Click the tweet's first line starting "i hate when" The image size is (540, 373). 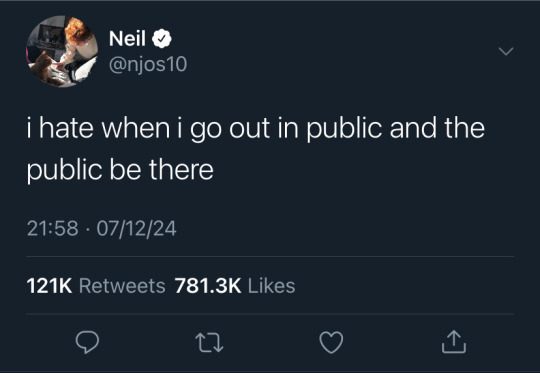click(256, 129)
